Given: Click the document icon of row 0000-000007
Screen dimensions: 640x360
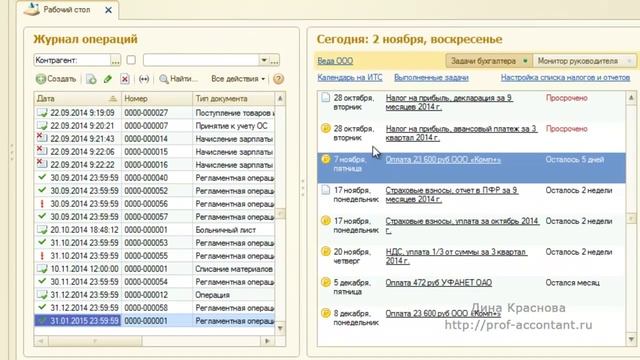Looking at the screenshot, I should click(x=42, y=126).
